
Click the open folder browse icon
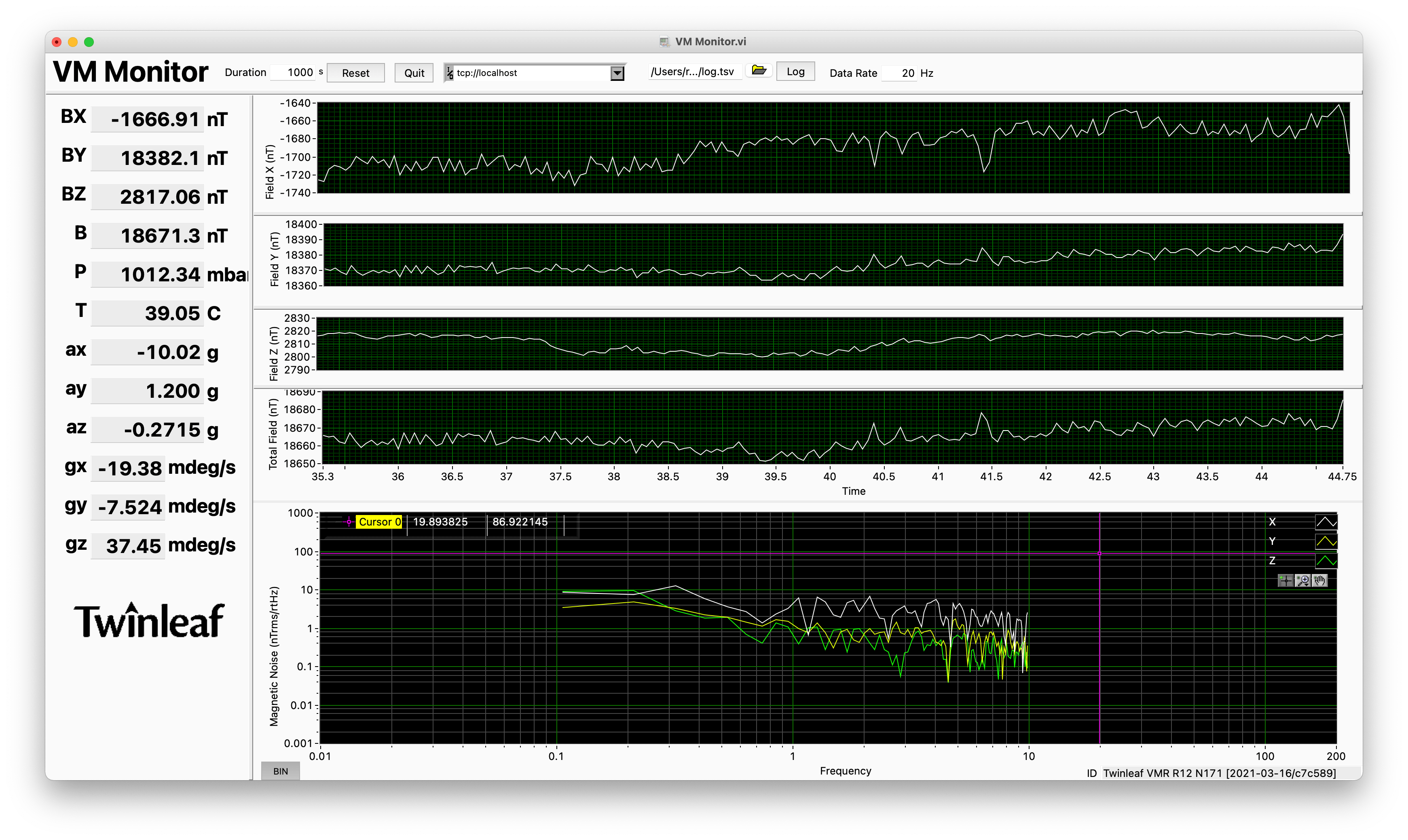(759, 71)
